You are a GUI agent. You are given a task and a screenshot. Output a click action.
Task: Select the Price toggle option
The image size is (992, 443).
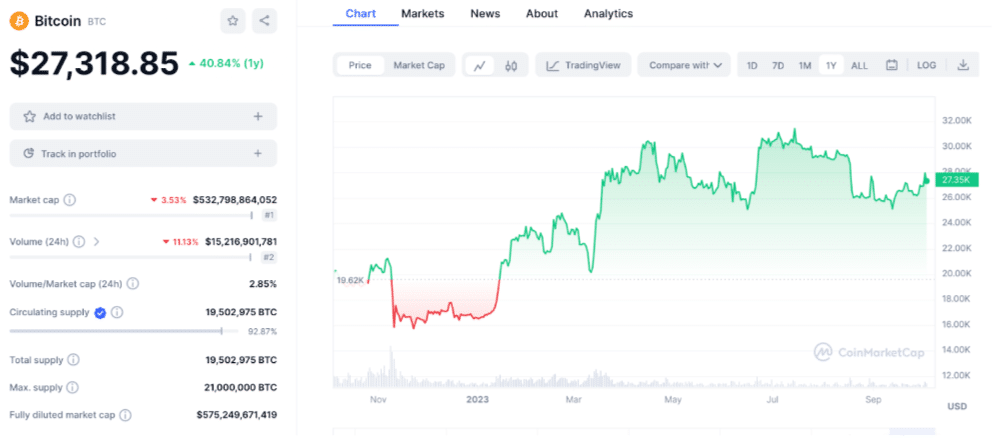pos(360,65)
